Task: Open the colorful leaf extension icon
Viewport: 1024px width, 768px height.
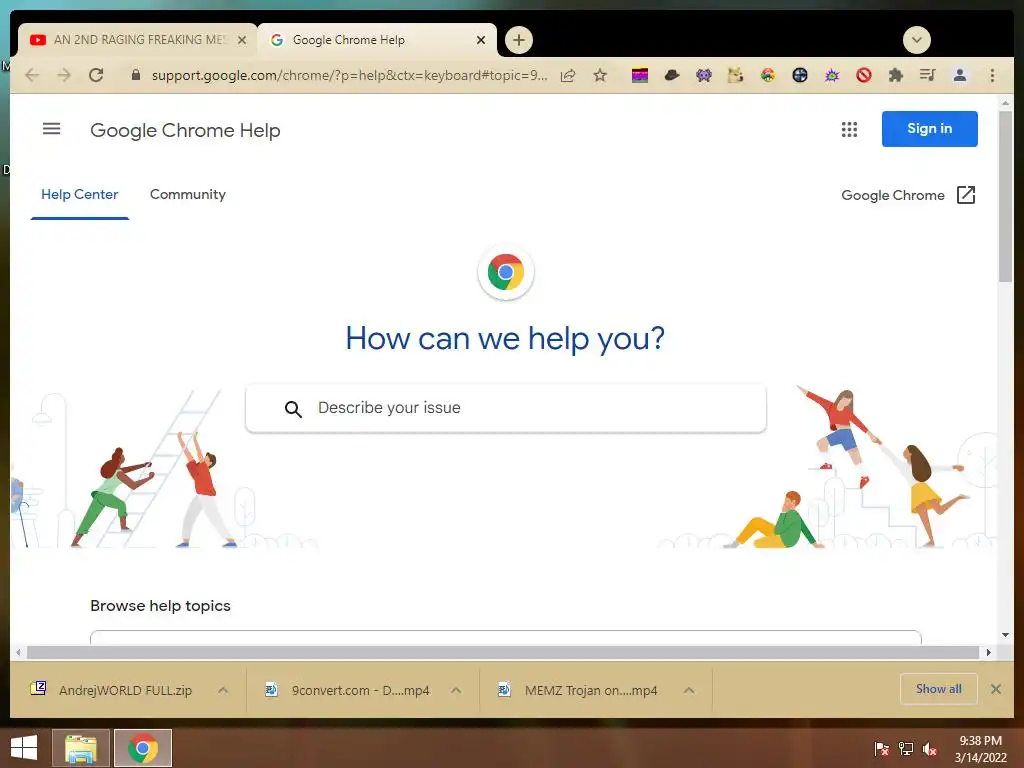Action: (x=768, y=75)
